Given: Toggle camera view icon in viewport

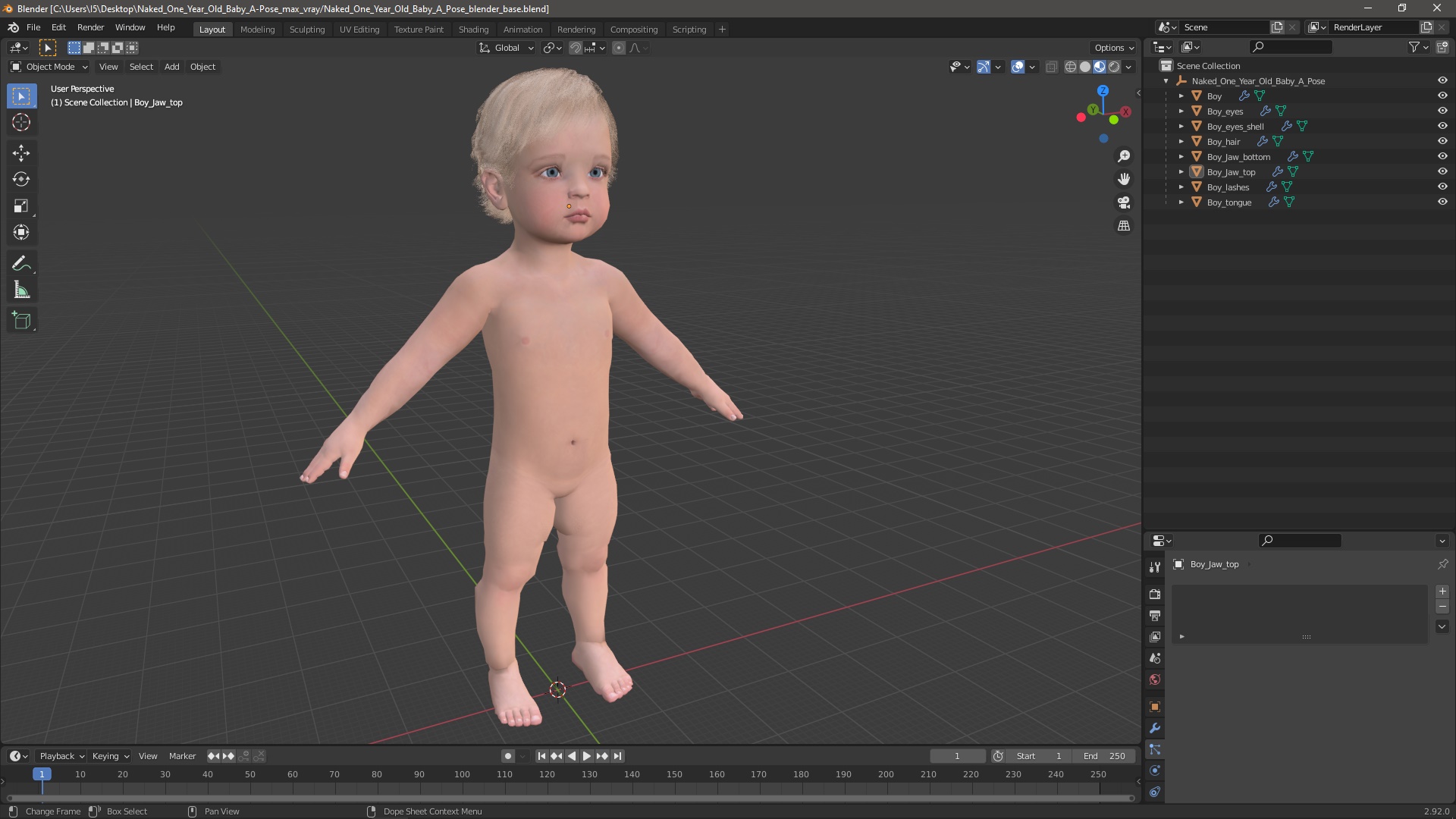Looking at the screenshot, I should coord(1124,202).
